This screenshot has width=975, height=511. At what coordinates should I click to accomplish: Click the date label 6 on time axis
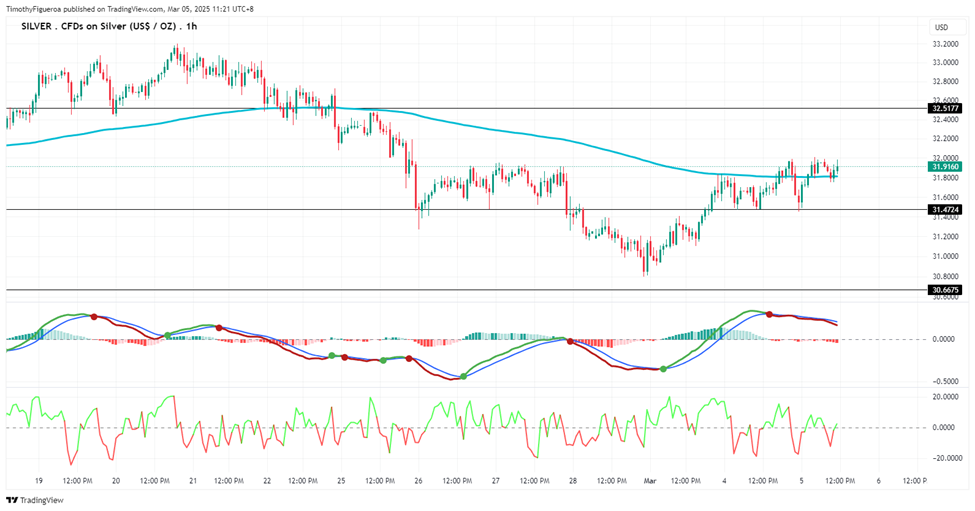pyautogui.click(x=878, y=481)
